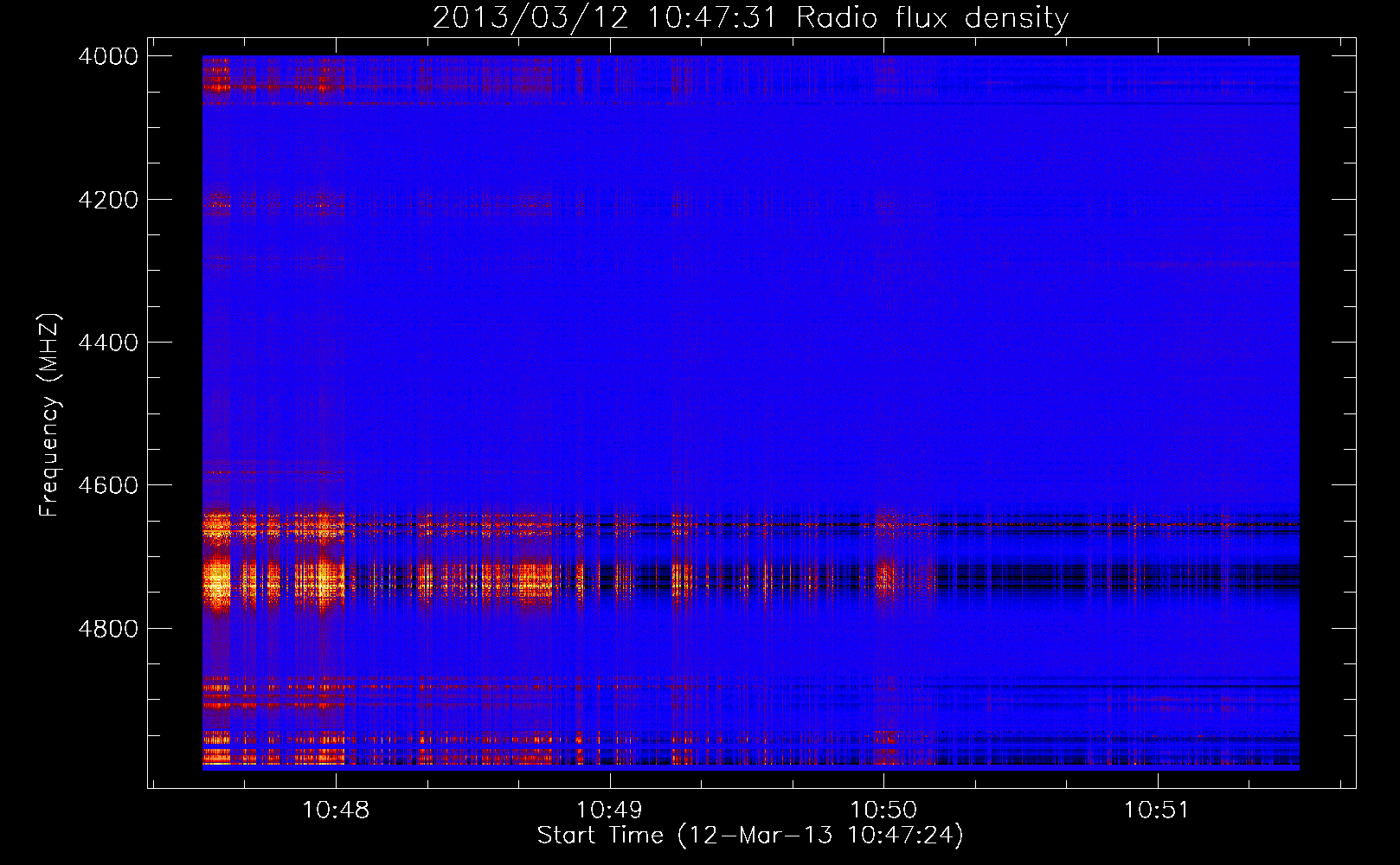Click the 4600 frequency tick label
Screen dimensions: 1400x865
pyautogui.click(x=108, y=485)
